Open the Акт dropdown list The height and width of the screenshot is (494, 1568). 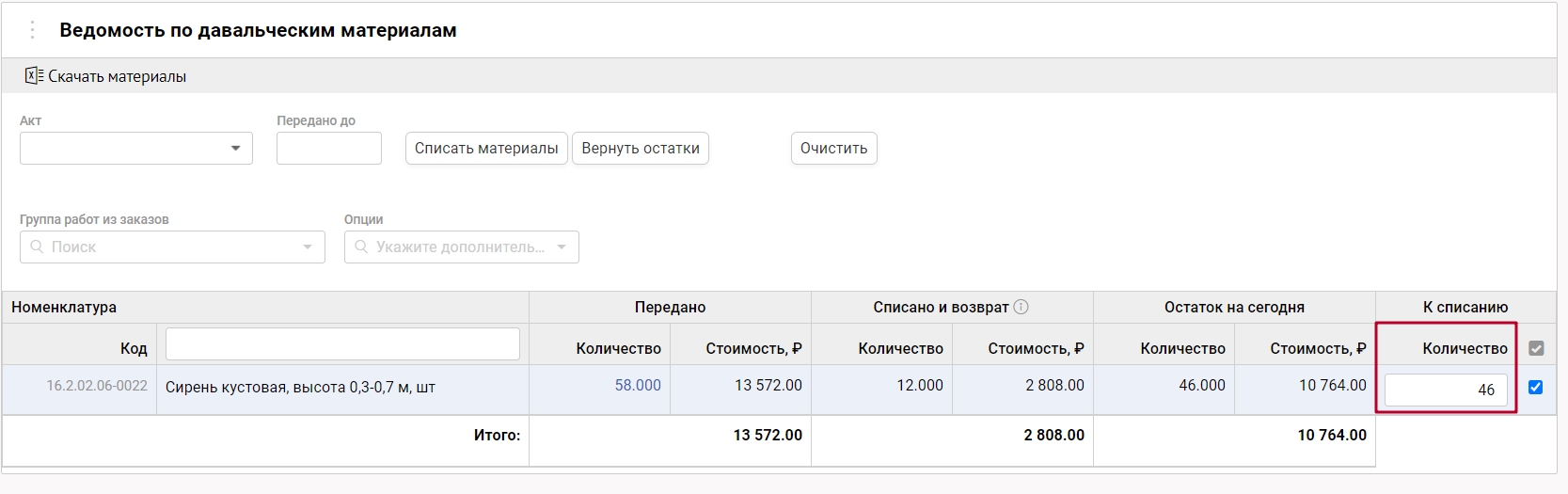[235, 149]
